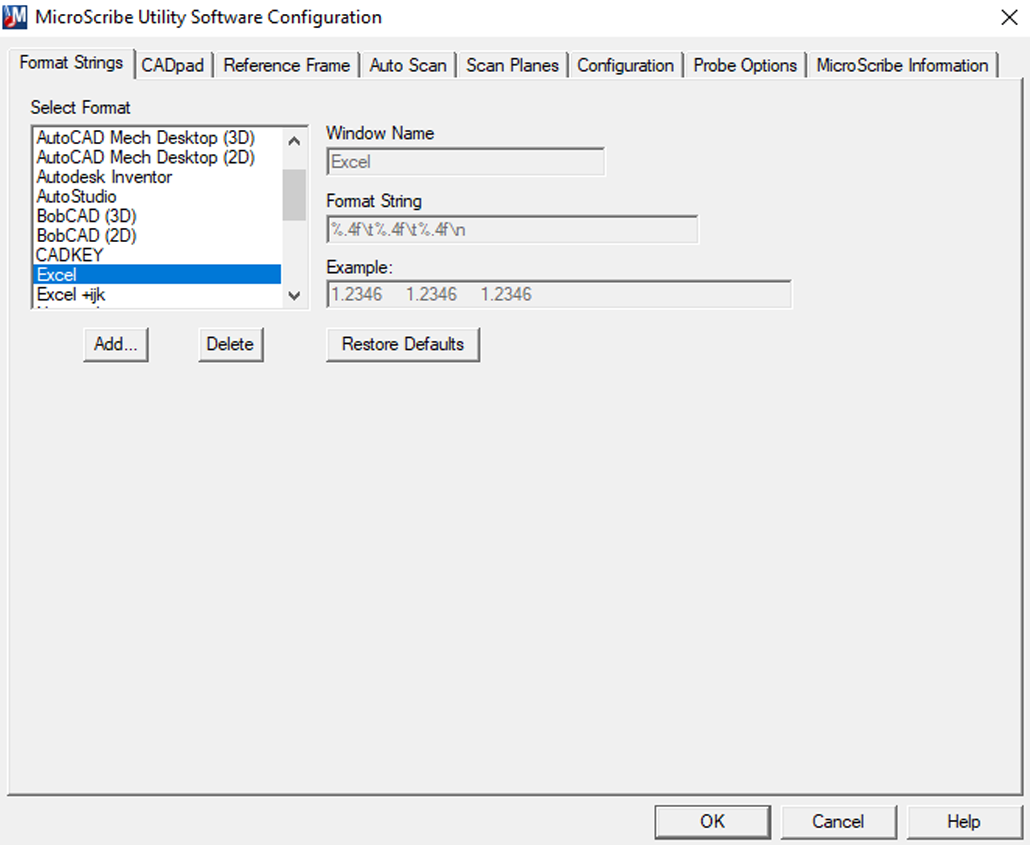
Task: Close the Software Configuration dialog
Action: pos(1009,17)
